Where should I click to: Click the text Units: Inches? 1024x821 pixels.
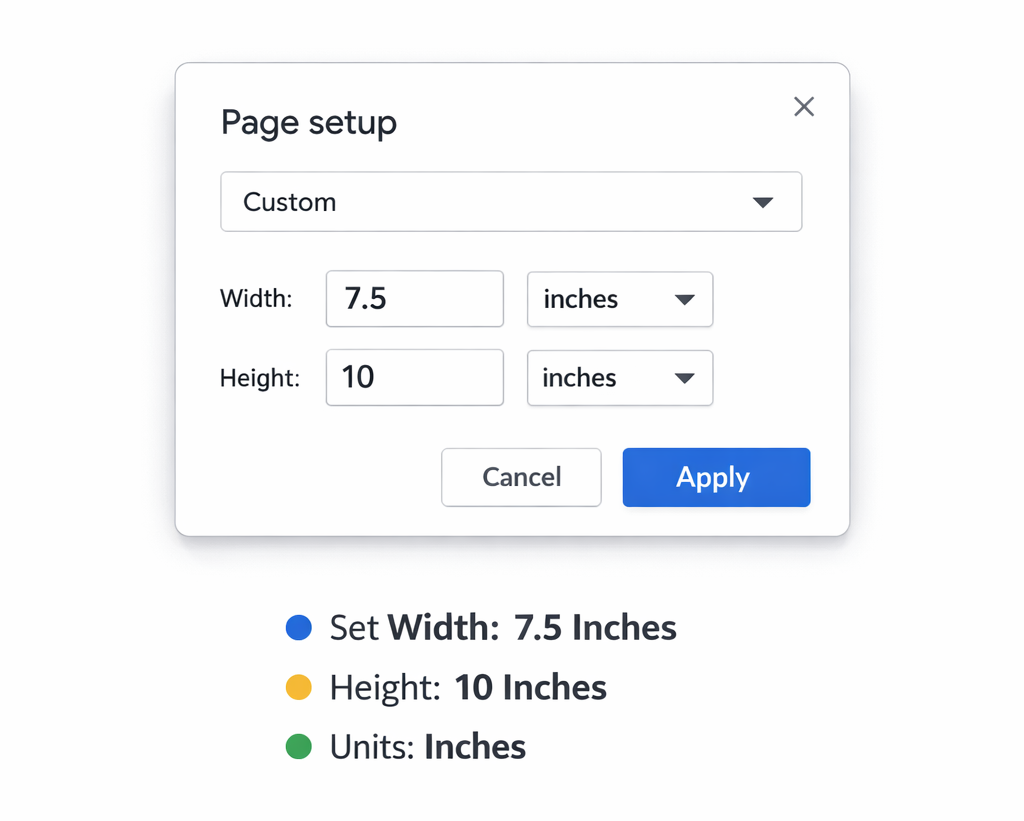click(x=427, y=746)
